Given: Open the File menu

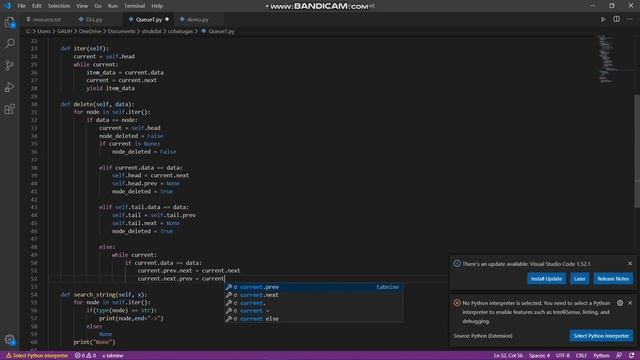Looking at the screenshot, I should tap(21, 6).
